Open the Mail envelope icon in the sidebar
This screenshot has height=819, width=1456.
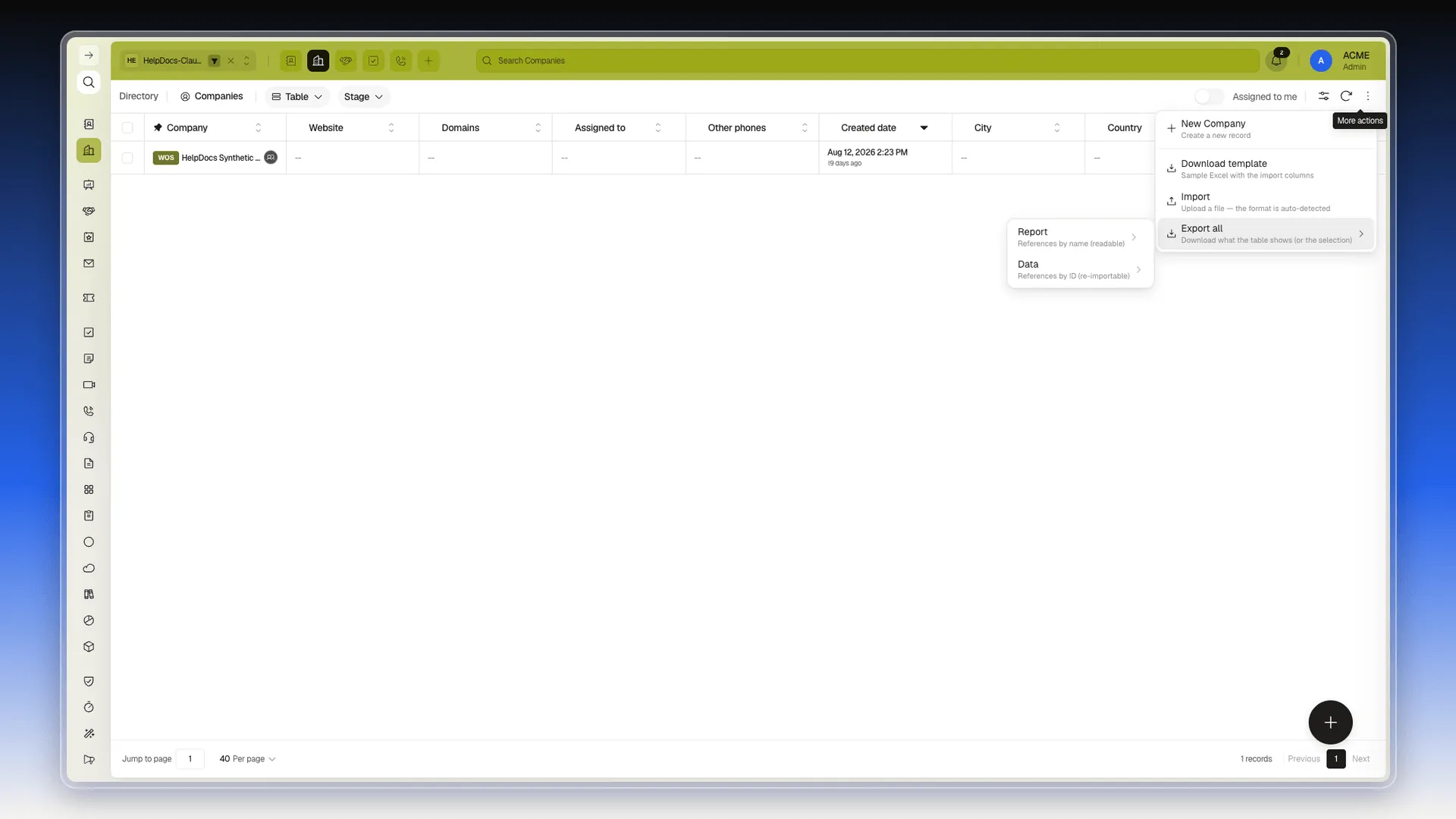coord(89,263)
